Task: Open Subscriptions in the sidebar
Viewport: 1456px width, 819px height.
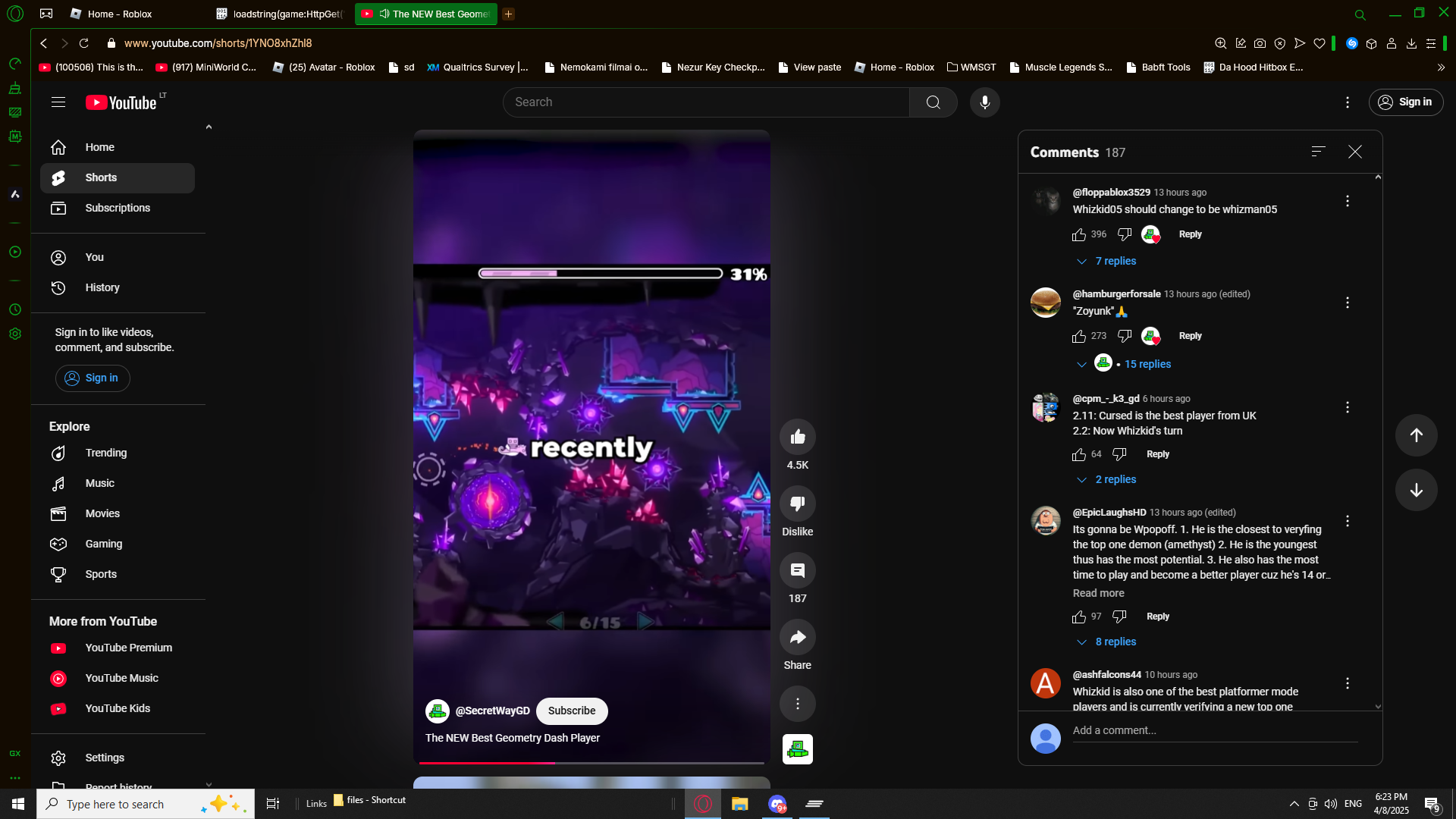Action: 118,208
